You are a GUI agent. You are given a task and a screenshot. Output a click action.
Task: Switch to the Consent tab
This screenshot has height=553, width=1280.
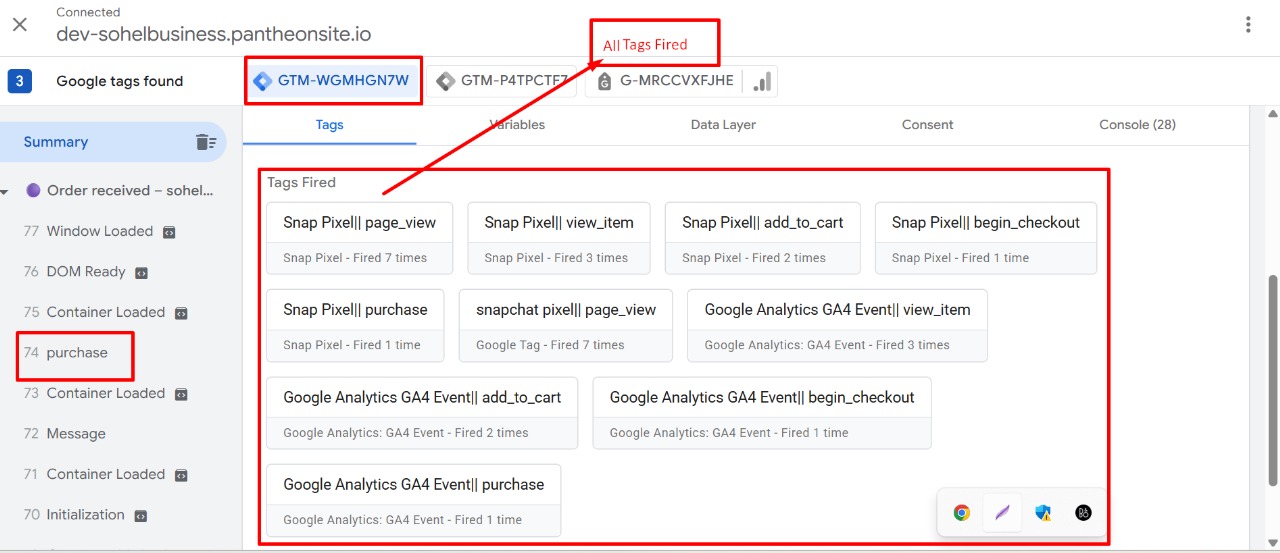click(x=927, y=125)
